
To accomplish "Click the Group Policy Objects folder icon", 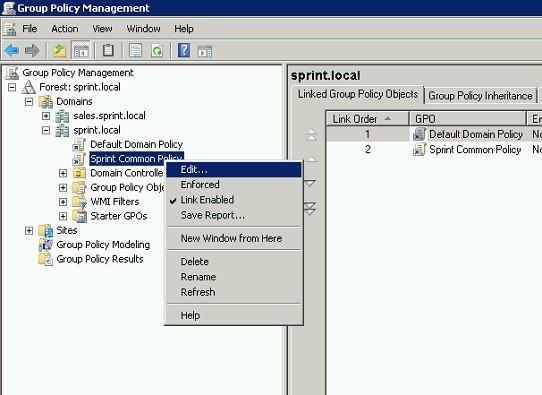I will pyautogui.click(x=79, y=188).
